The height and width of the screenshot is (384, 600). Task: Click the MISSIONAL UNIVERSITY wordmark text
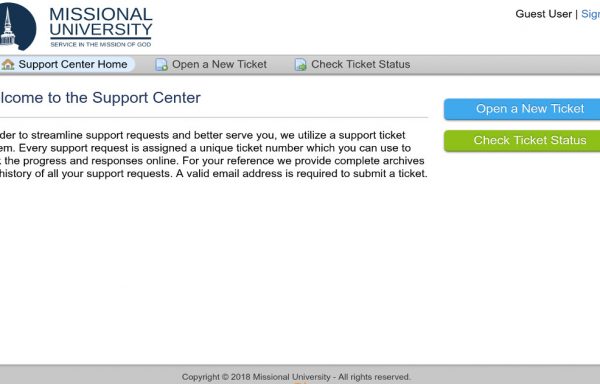[x=101, y=22]
